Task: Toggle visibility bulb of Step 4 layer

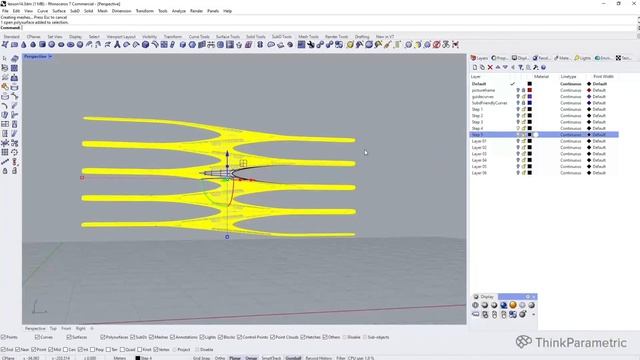Action: point(518,128)
